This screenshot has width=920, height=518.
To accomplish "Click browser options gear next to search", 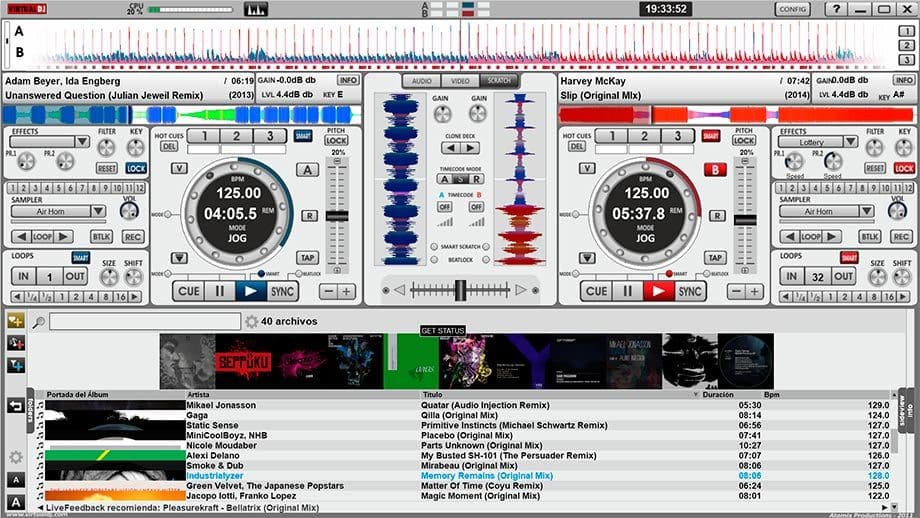I will tap(251, 321).
